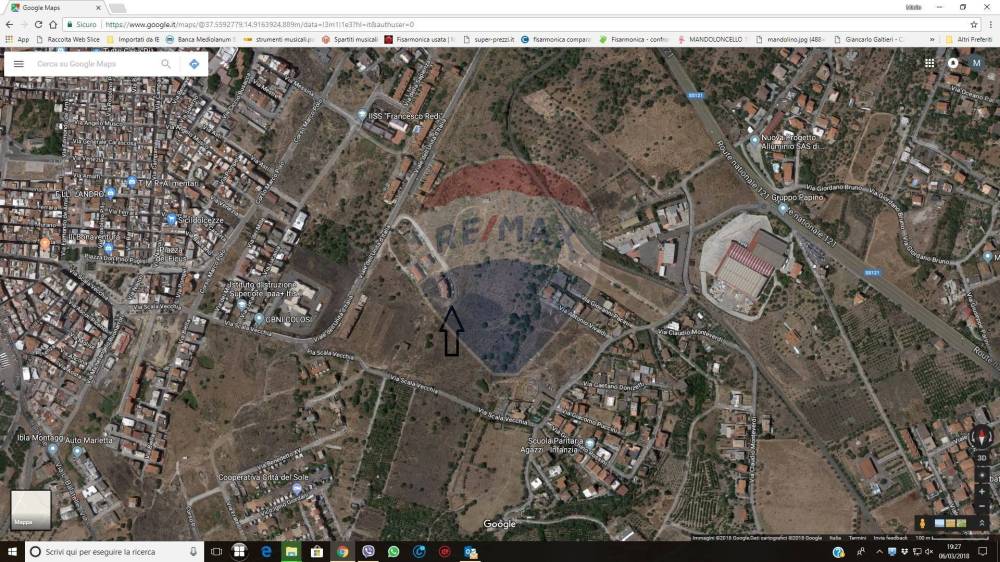Screen dimensions: 1000x562
Task: Switch to Mappa view thumbnail
Action: click(x=31, y=510)
